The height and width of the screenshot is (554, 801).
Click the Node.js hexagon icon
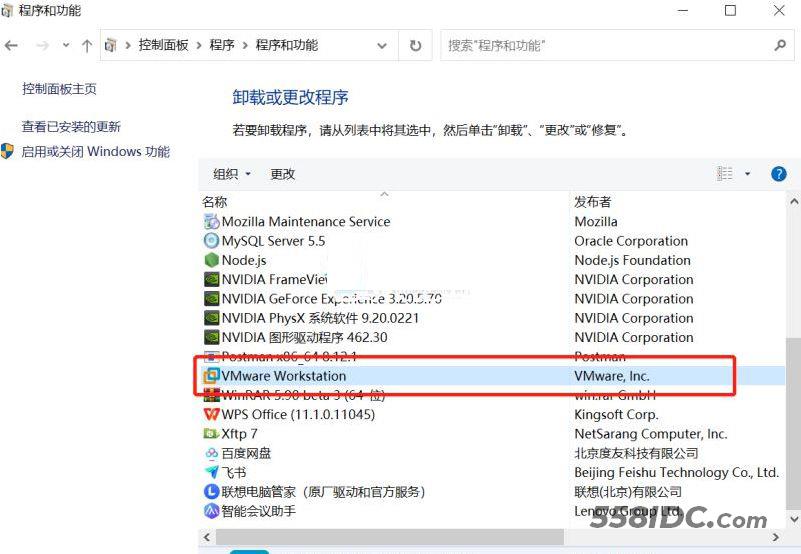211,260
